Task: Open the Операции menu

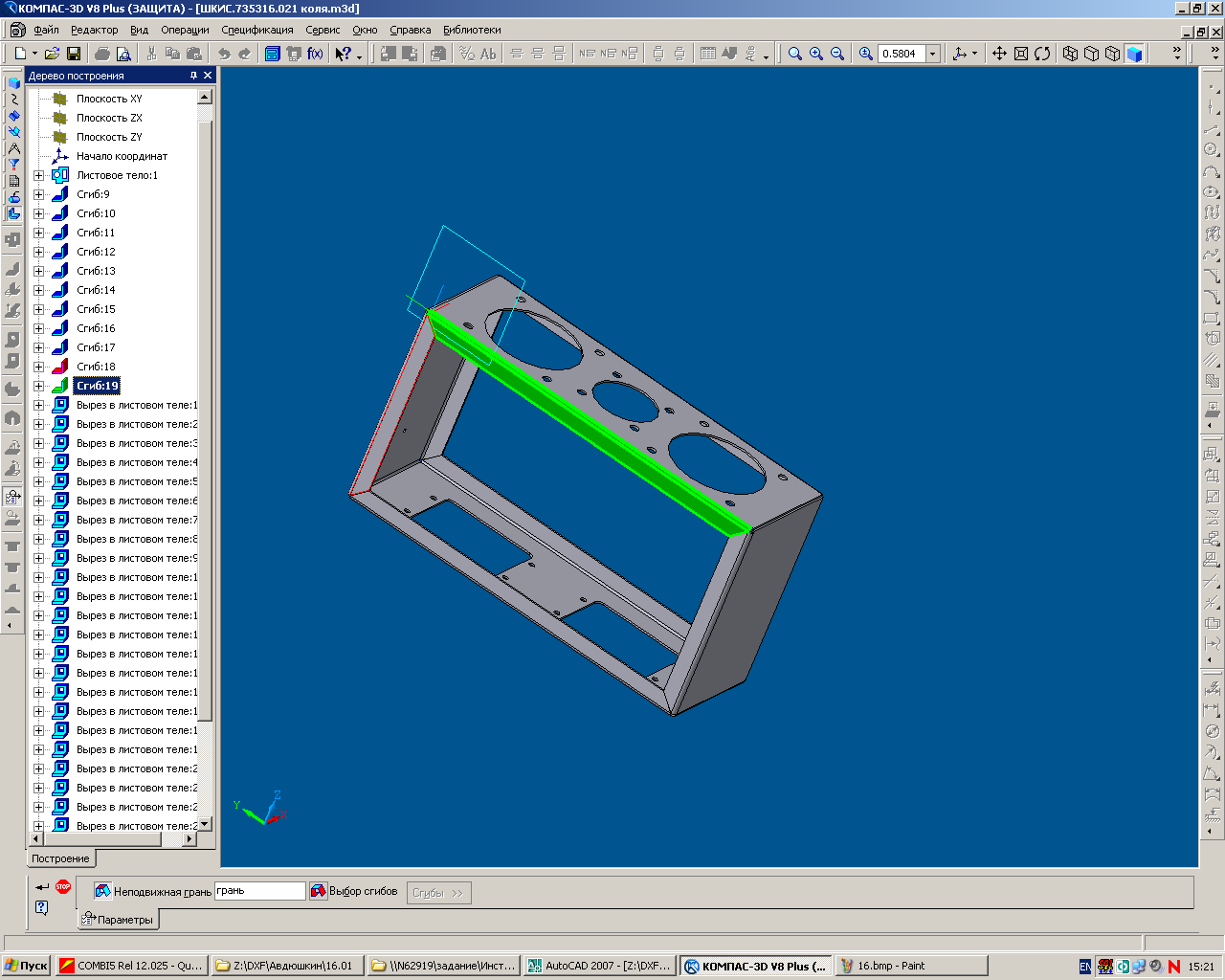Action: (185, 30)
